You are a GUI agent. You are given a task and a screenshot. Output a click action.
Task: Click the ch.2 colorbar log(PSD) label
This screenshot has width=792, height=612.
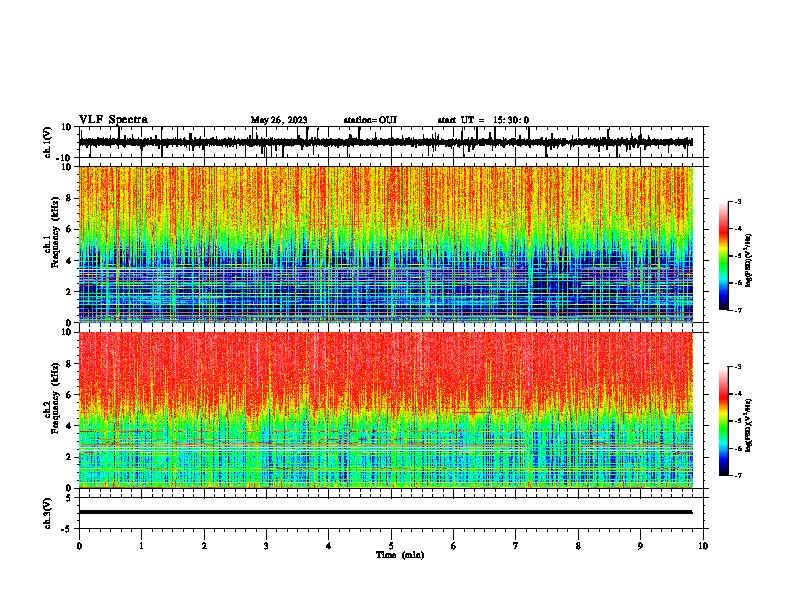pyautogui.click(x=749, y=425)
